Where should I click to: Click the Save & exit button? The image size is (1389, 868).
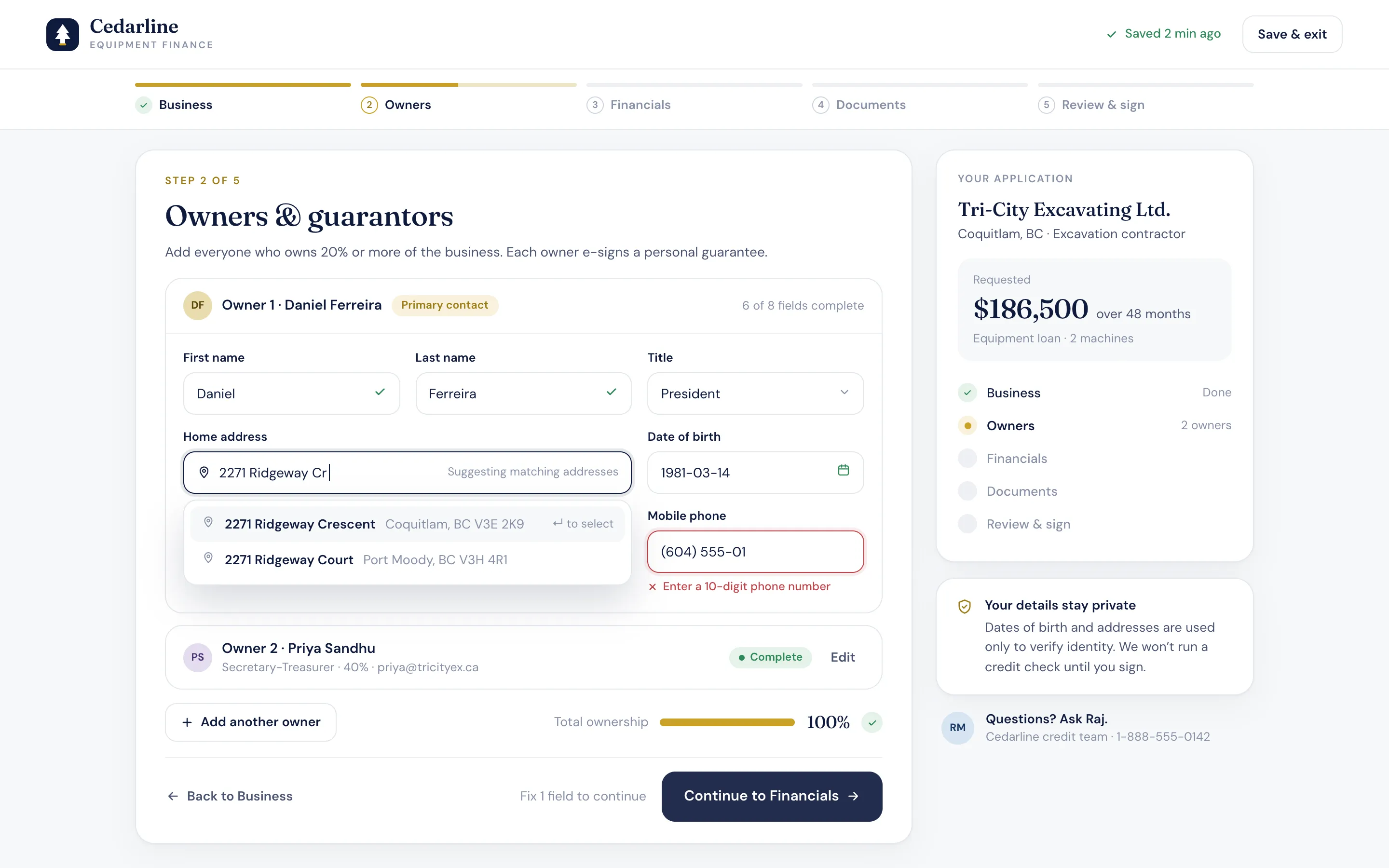tap(1292, 34)
